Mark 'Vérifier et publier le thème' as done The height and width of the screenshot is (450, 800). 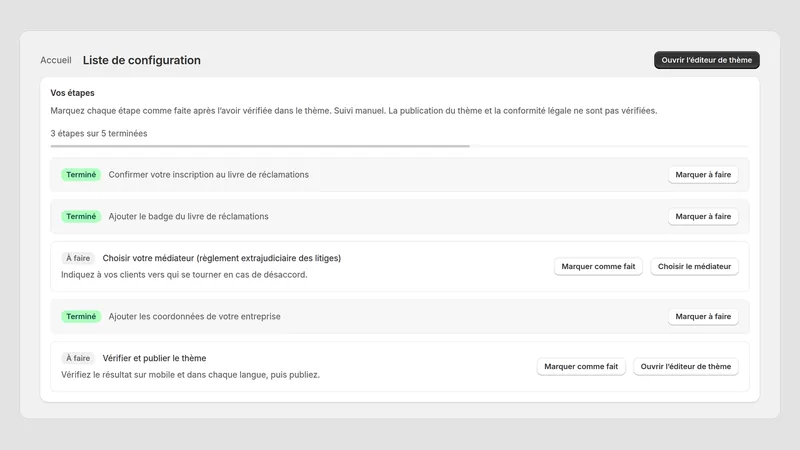tap(581, 366)
